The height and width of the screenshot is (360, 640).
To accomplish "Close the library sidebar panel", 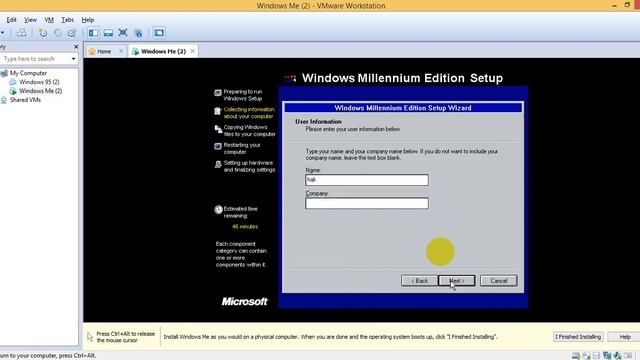I will pyautogui.click(x=76, y=47).
